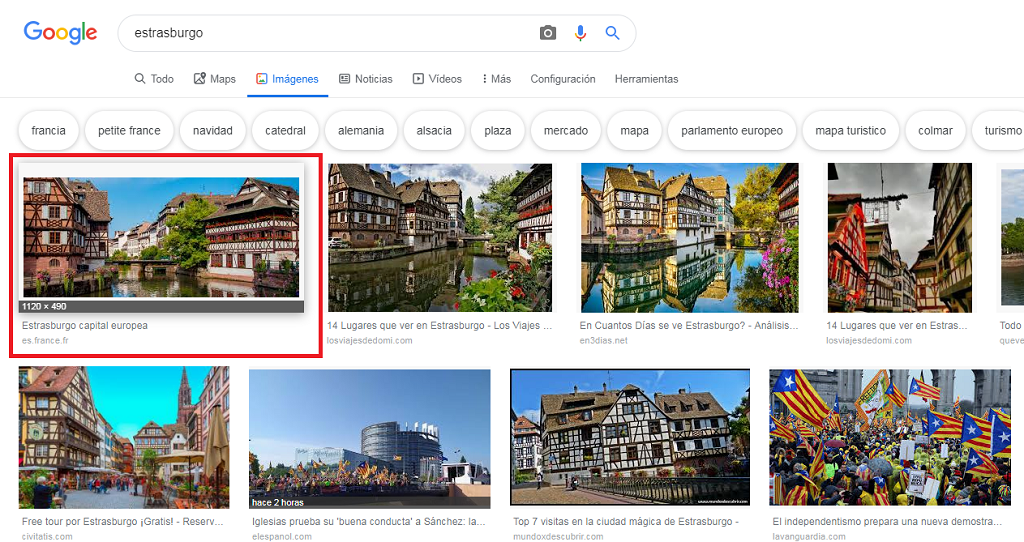1024x542 pixels.
Task: Select the parlamento europeo chip
Action: click(732, 131)
